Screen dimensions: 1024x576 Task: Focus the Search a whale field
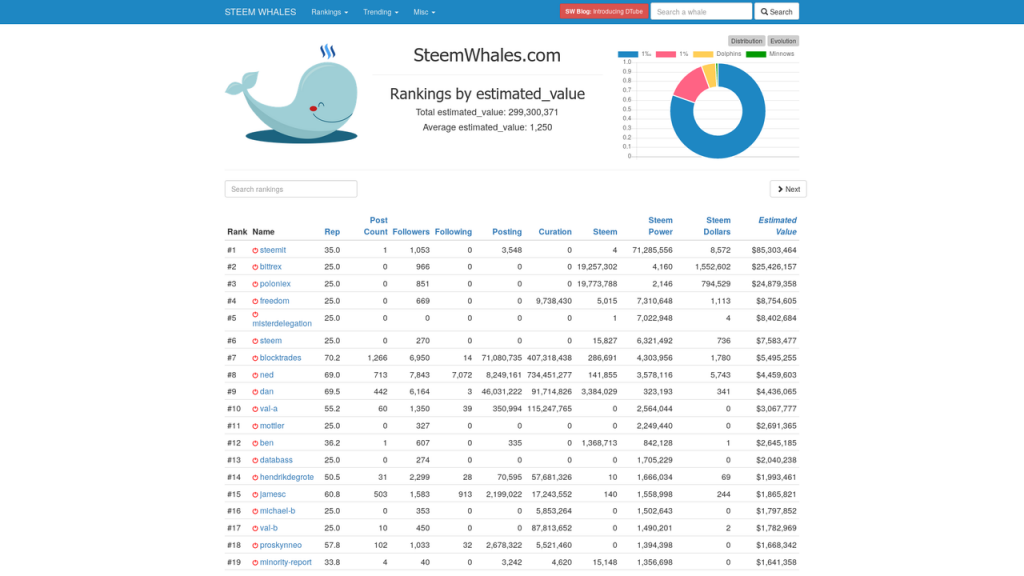pyautogui.click(x=701, y=11)
